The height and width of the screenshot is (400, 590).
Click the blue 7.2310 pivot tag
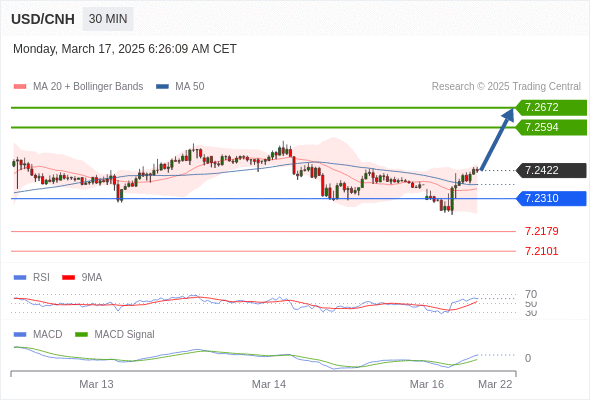coord(551,198)
